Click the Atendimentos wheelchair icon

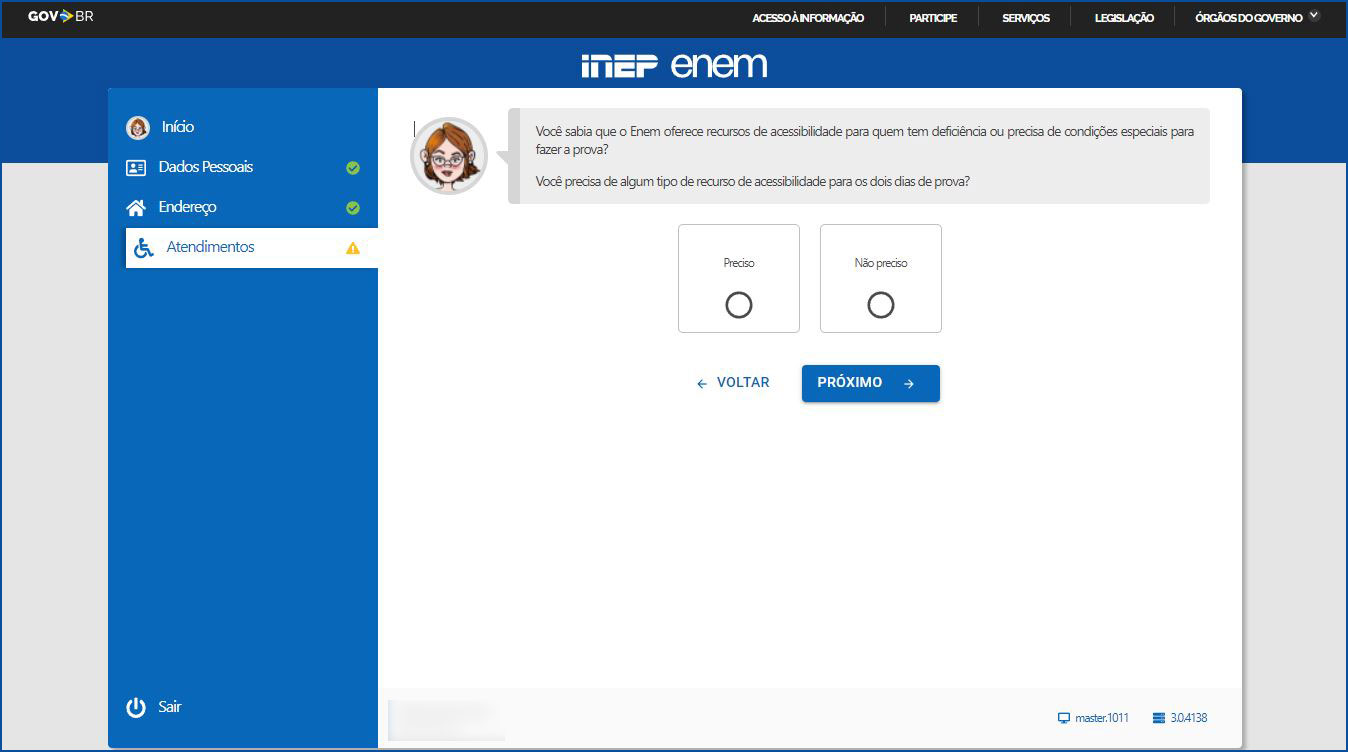[144, 248]
